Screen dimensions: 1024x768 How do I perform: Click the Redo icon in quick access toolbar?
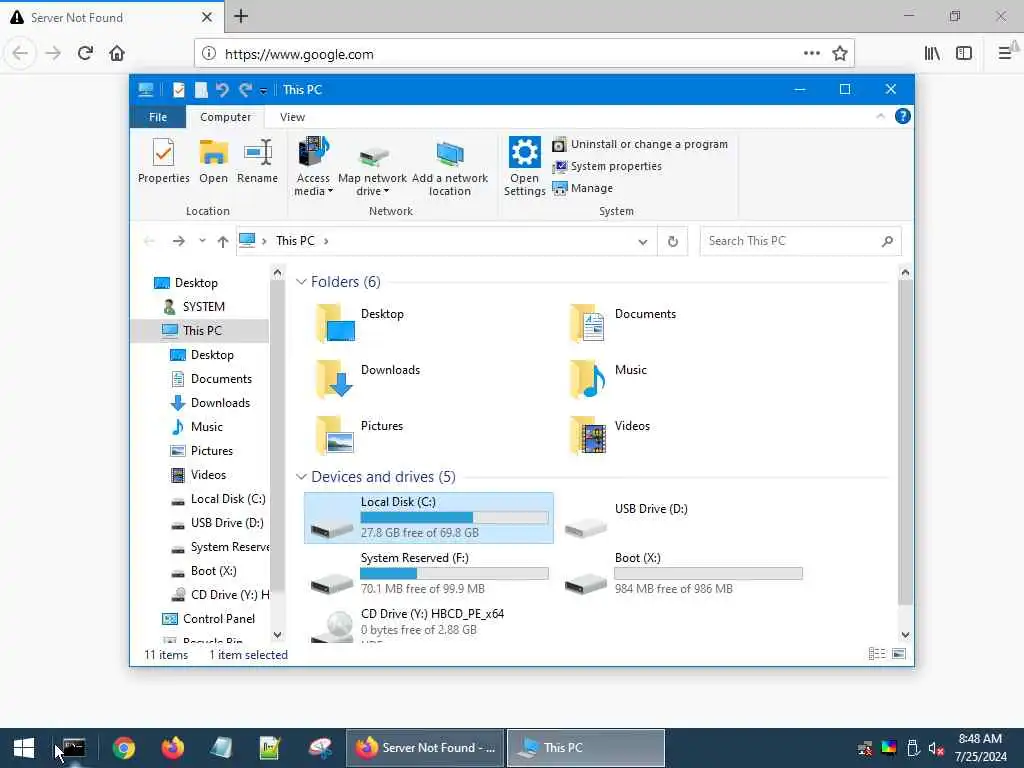point(245,89)
